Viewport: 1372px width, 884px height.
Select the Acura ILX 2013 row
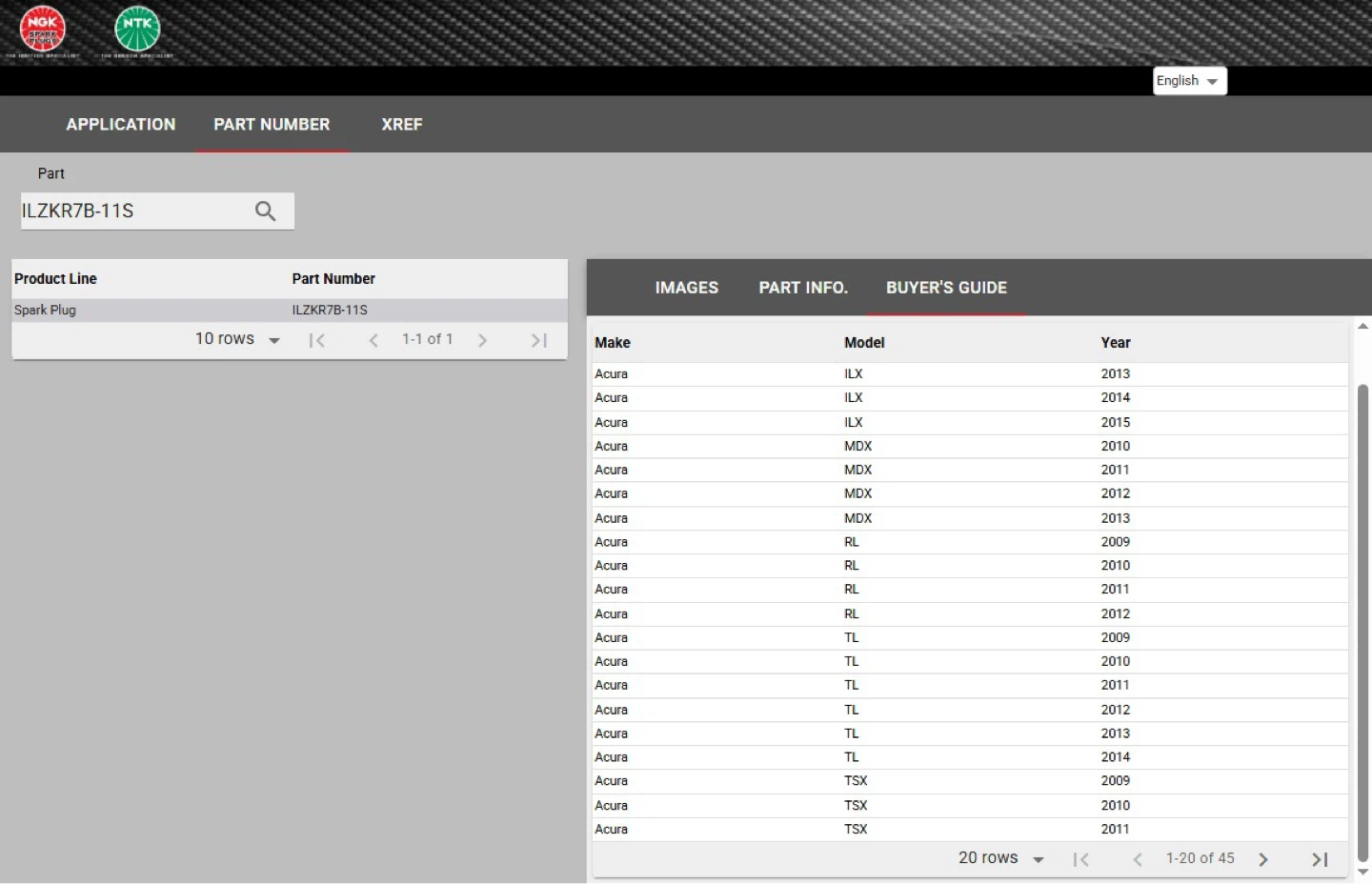click(970, 374)
